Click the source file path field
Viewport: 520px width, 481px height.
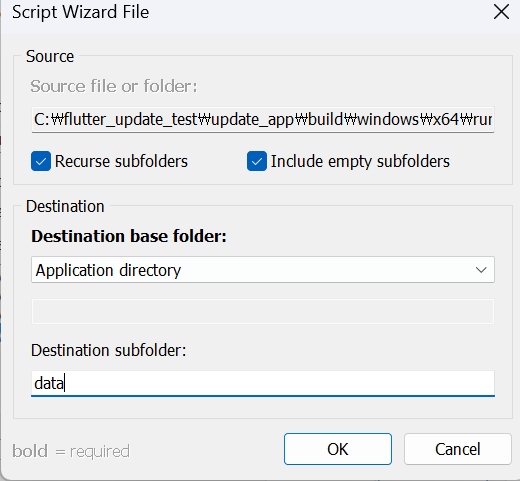(x=263, y=120)
